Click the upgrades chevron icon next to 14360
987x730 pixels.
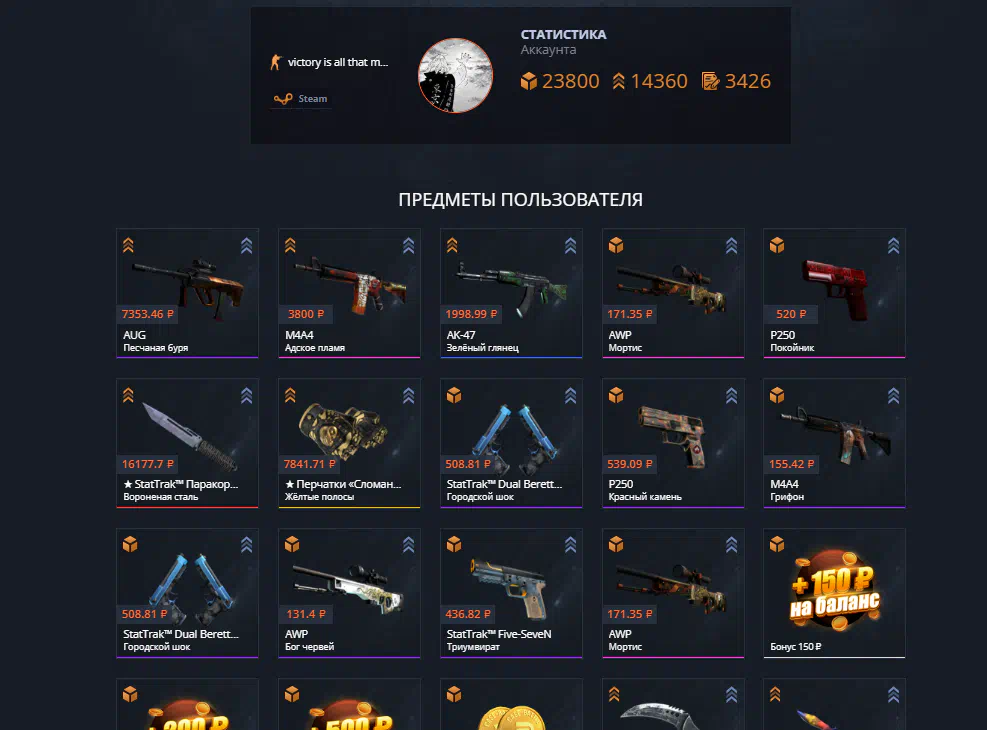coord(618,81)
